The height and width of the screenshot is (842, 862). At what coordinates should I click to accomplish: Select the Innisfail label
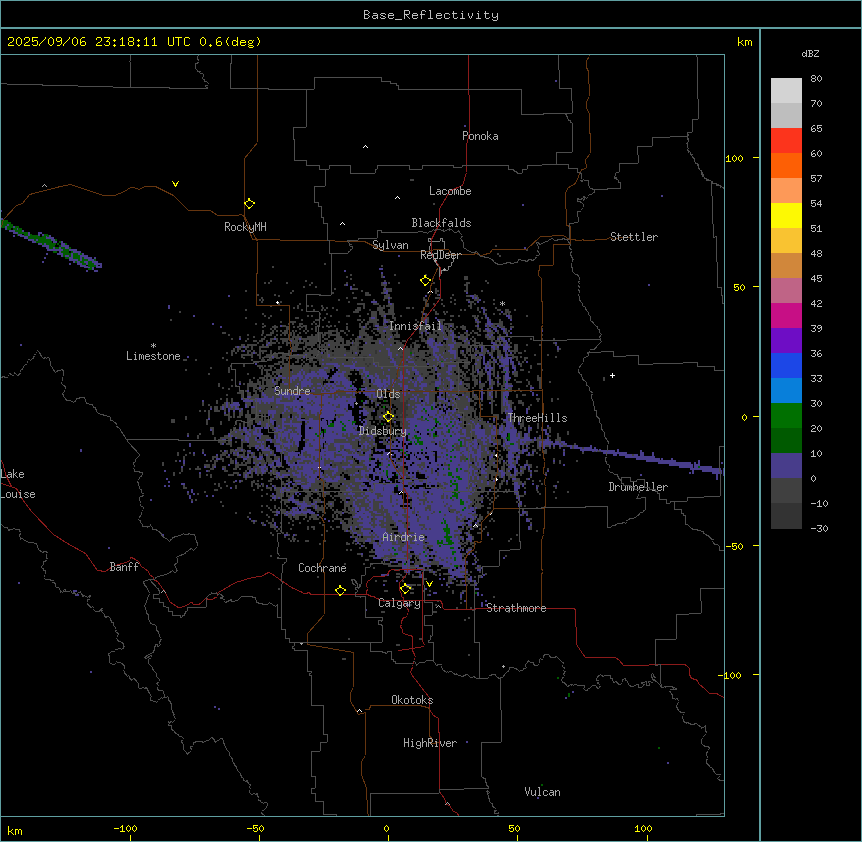(x=415, y=326)
